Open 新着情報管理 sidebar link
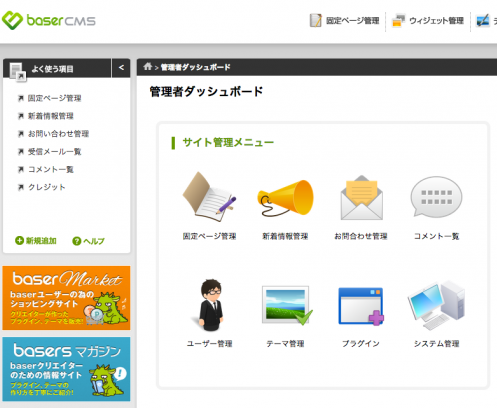497x408 pixels. (x=50, y=116)
